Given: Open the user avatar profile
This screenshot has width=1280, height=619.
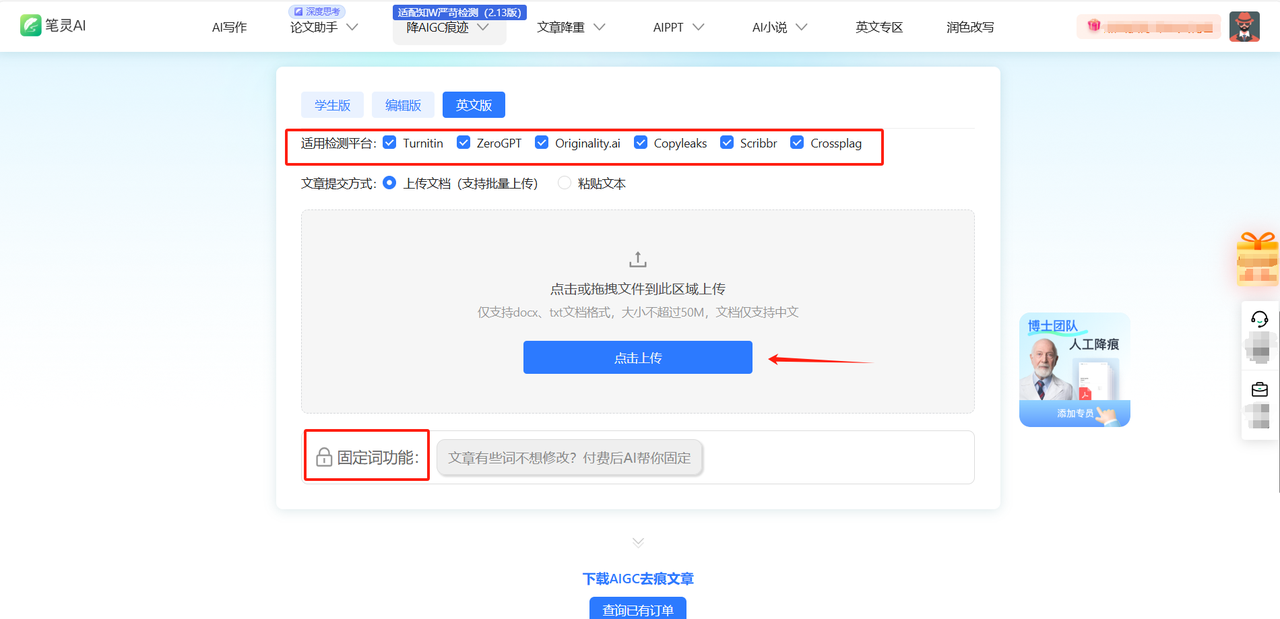Looking at the screenshot, I should [1244, 26].
